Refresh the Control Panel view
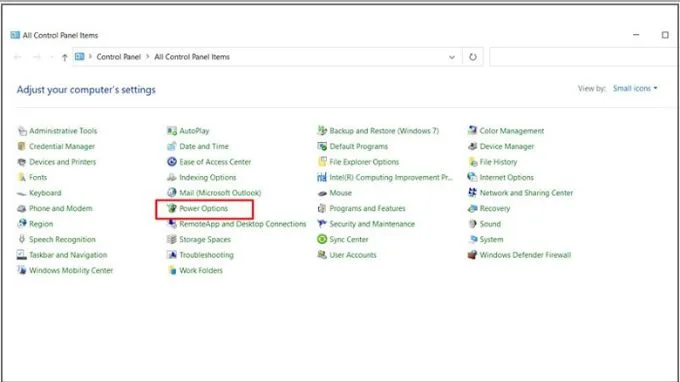Viewport: 680px width, 382px height. (473, 57)
